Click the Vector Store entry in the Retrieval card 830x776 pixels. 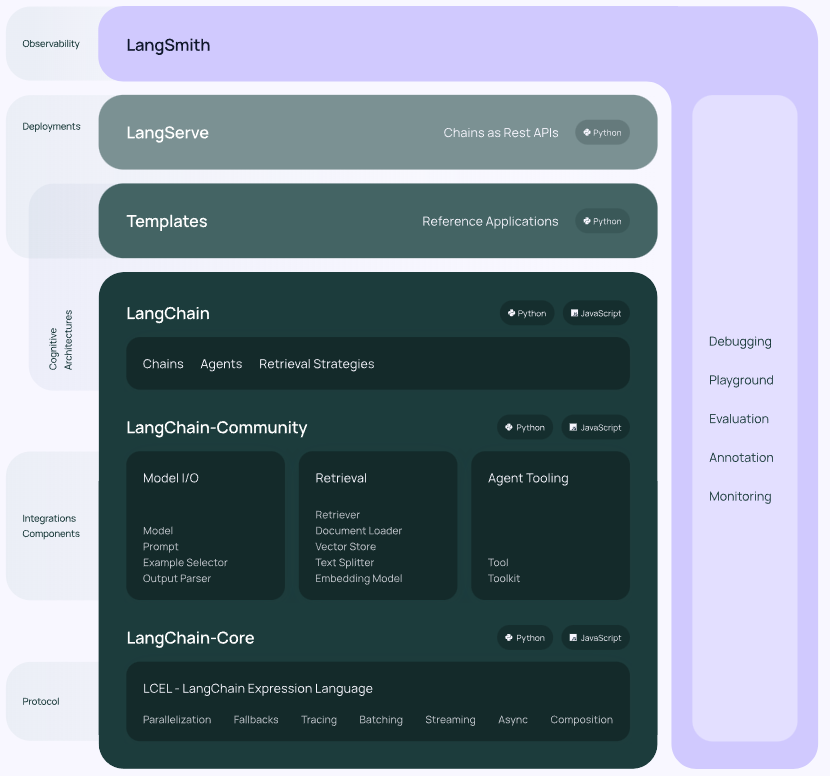[345, 547]
